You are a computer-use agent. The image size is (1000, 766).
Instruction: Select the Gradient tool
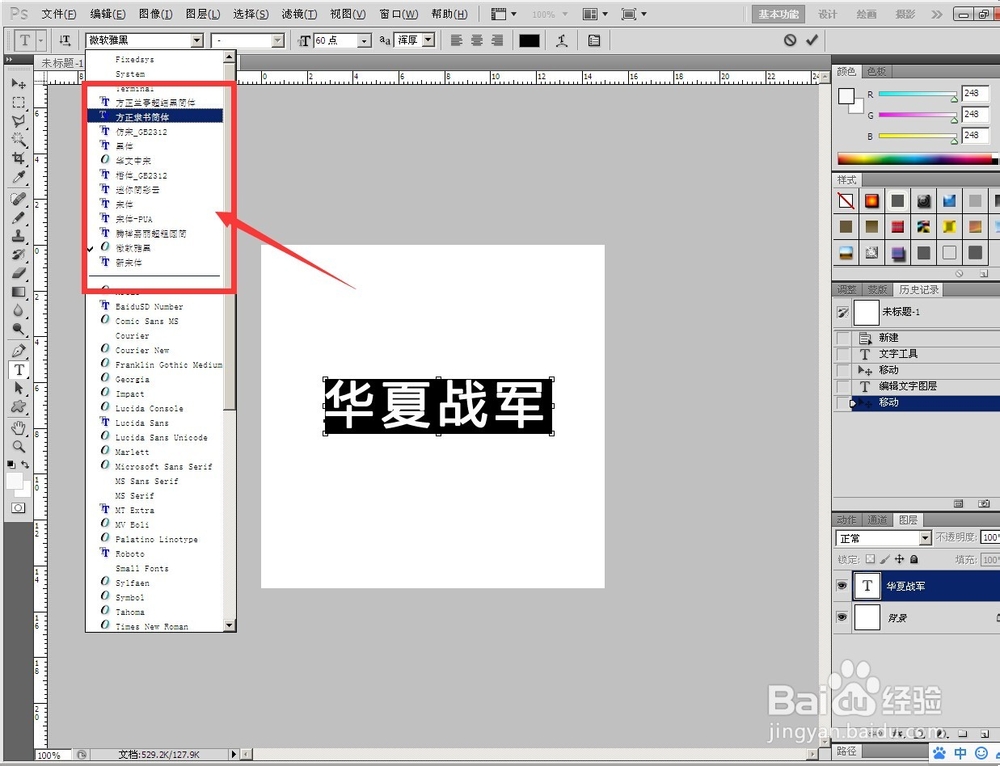coord(18,292)
